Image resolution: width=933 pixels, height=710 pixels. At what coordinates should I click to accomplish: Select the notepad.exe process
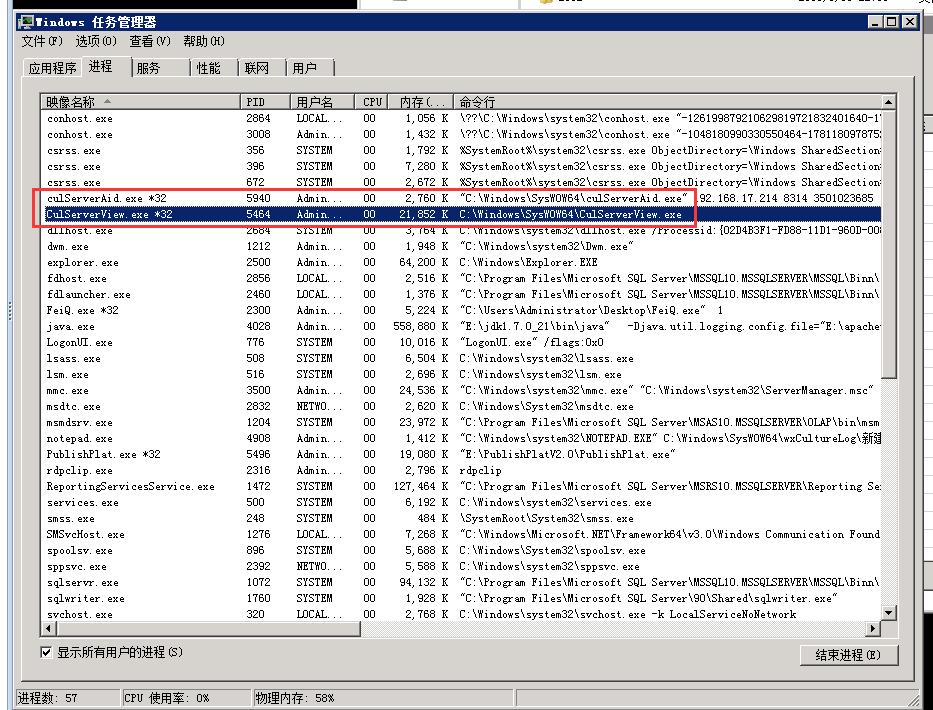click(x=461, y=439)
